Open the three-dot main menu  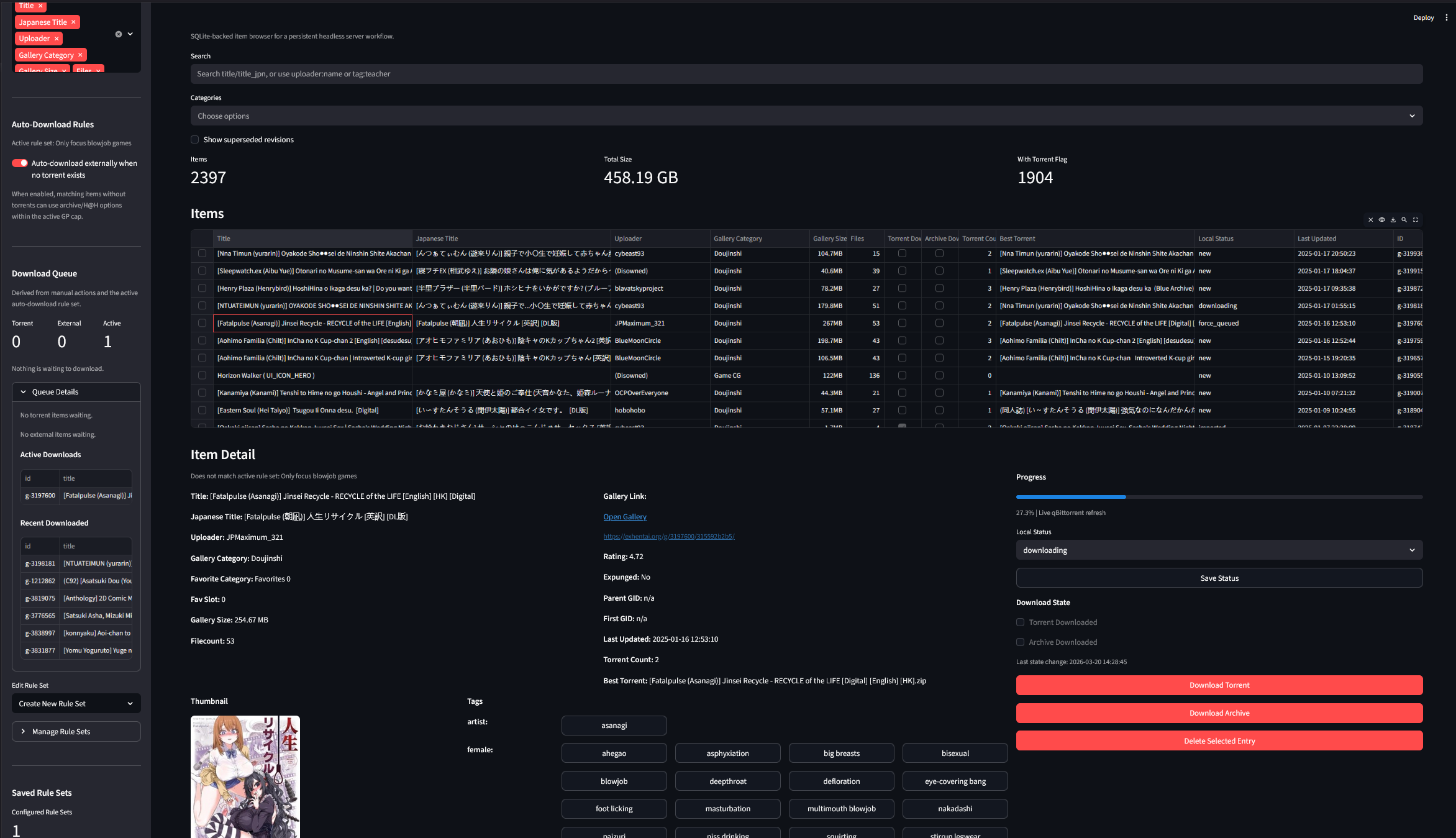coord(1446,17)
